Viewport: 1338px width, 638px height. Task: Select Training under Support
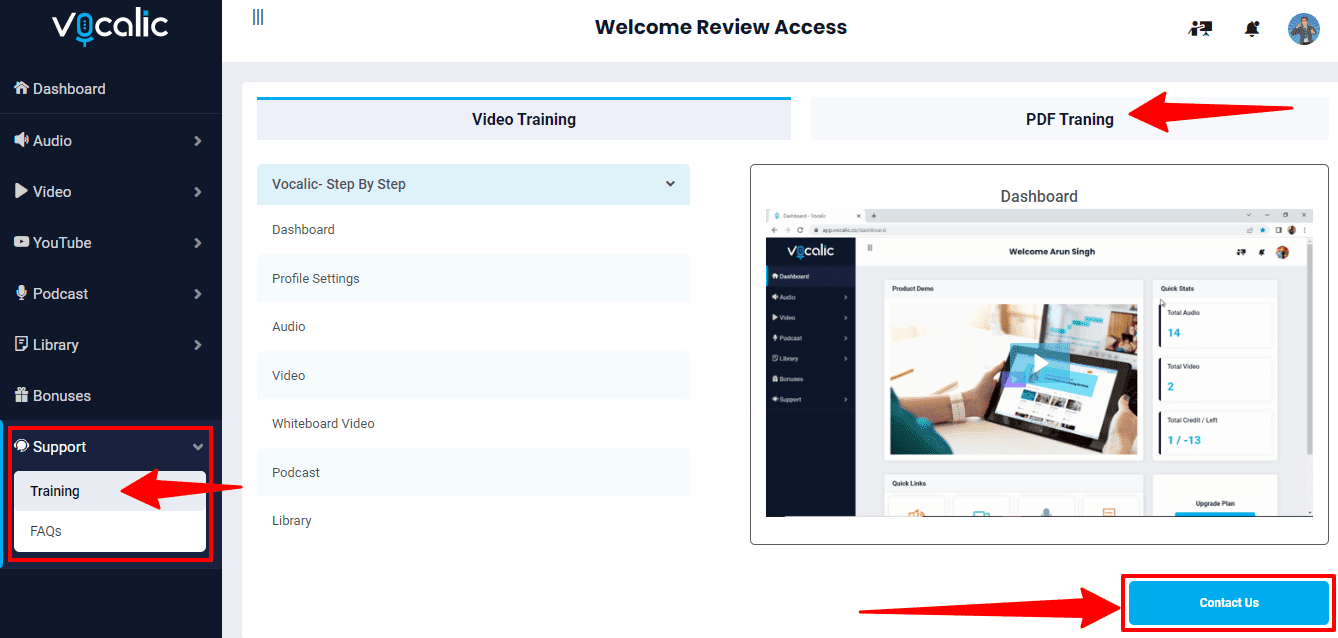[x=110, y=491]
